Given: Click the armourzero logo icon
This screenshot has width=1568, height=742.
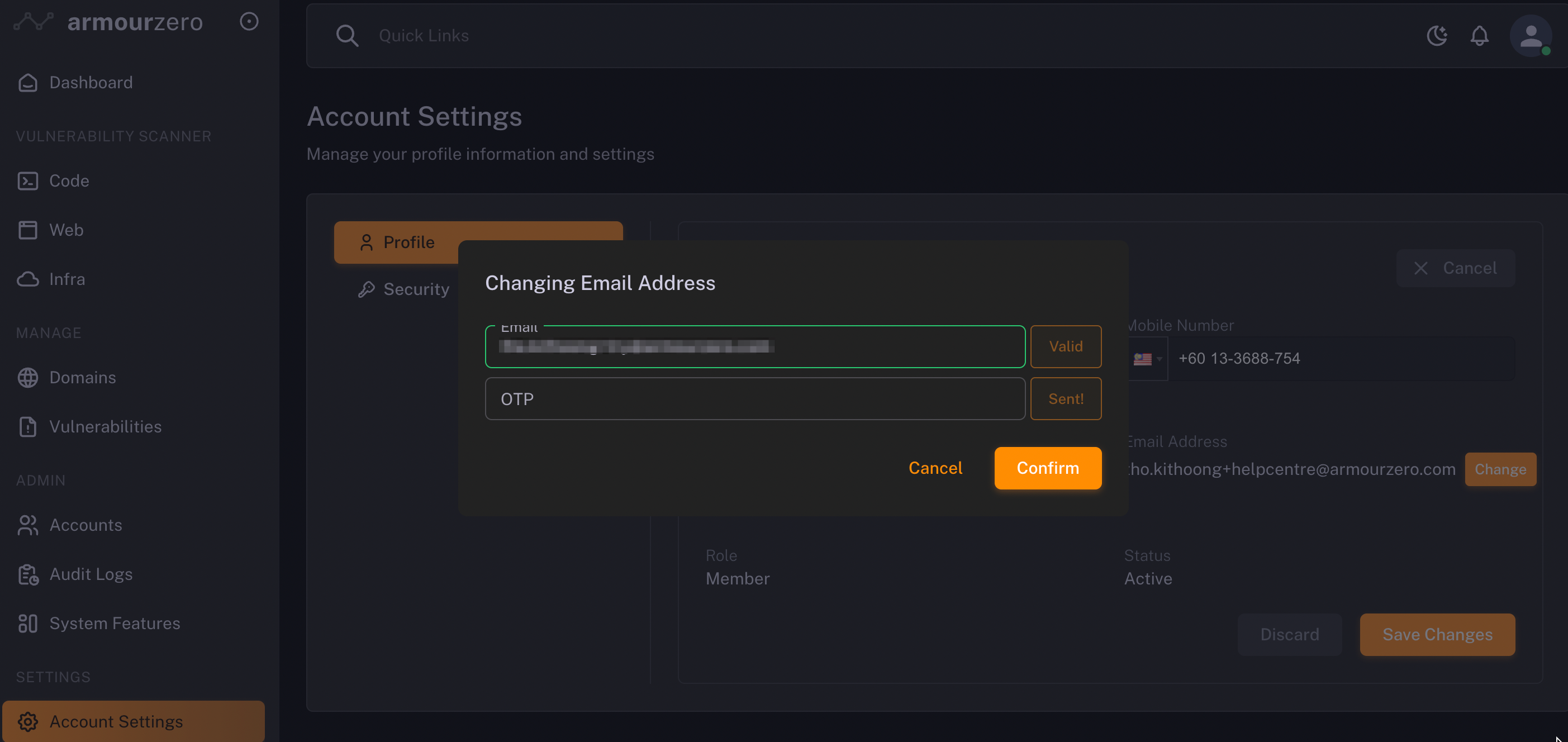Looking at the screenshot, I should pyautogui.click(x=34, y=22).
